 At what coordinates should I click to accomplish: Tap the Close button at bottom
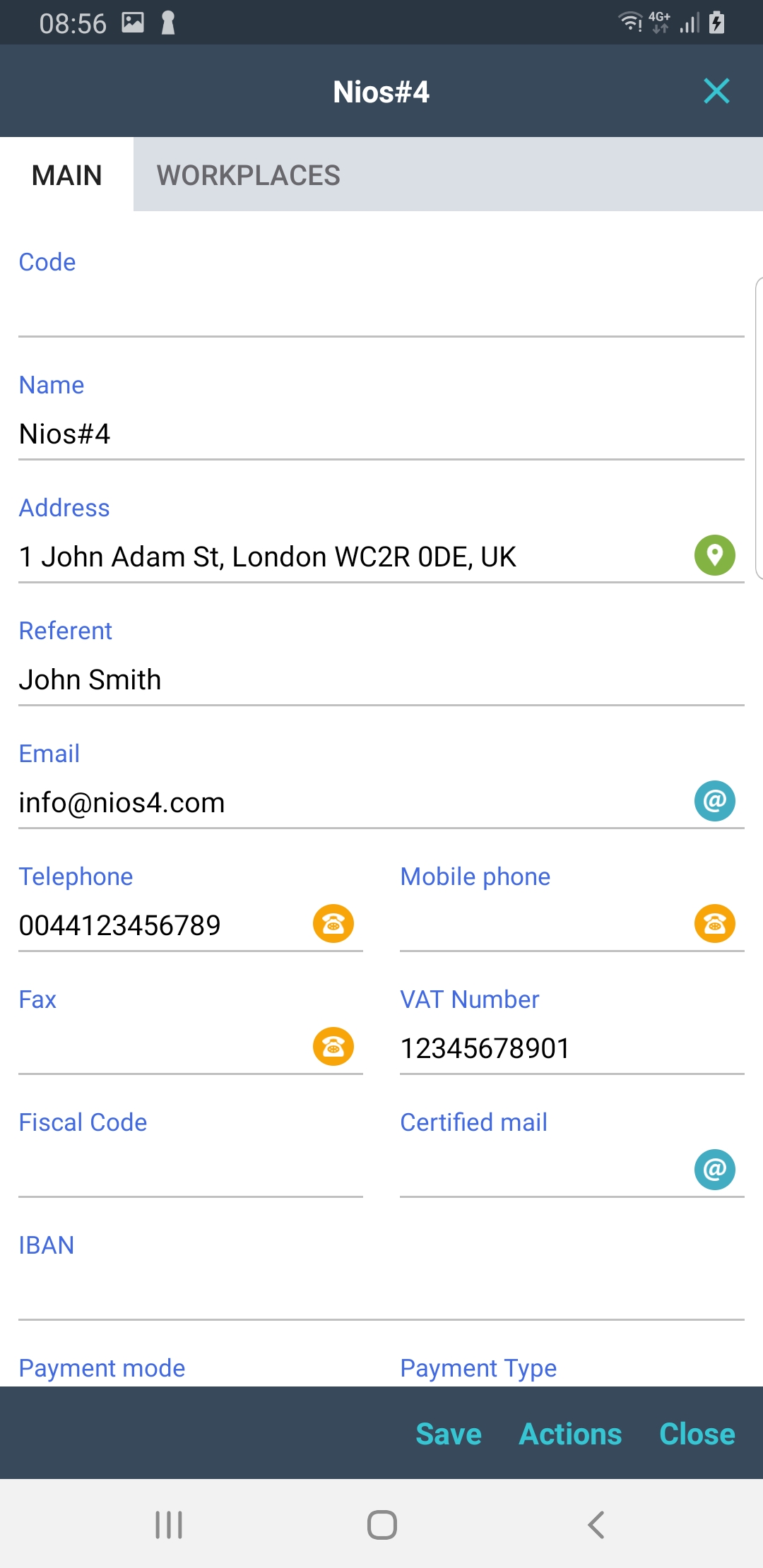click(x=697, y=1435)
